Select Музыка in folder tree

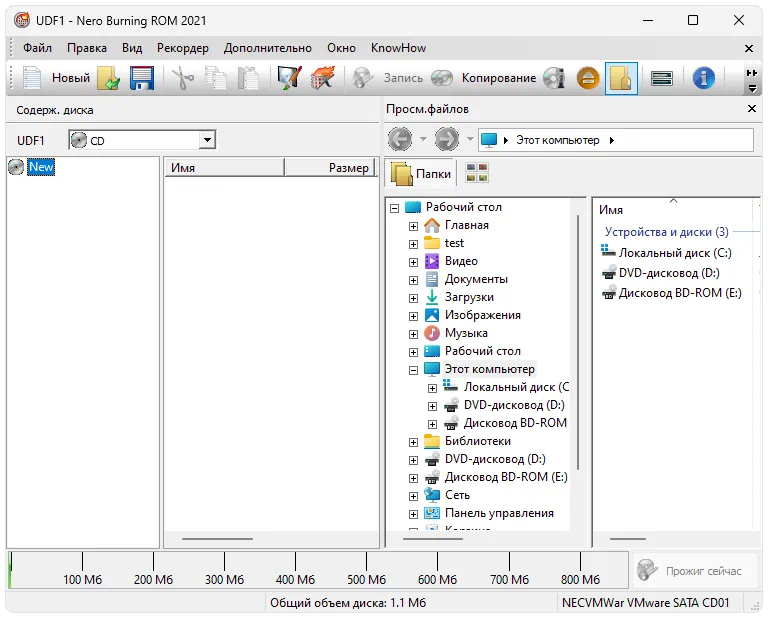click(x=466, y=333)
